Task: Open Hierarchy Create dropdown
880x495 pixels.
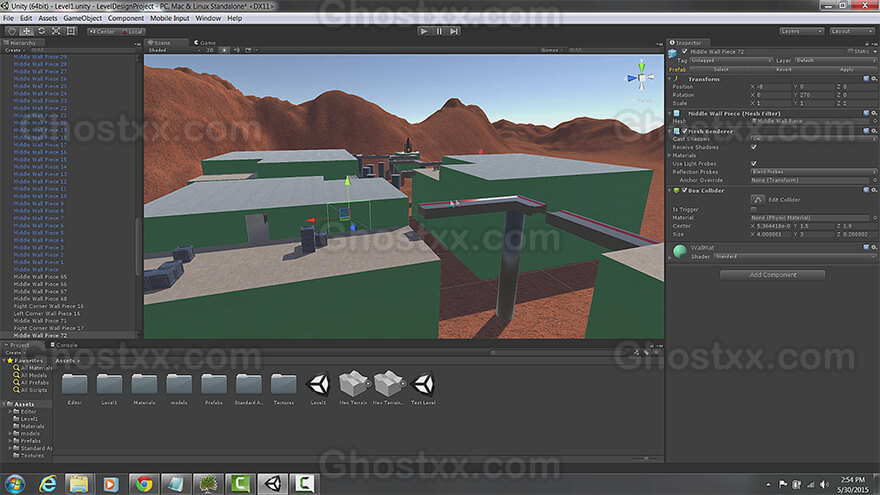Action: [x=14, y=50]
